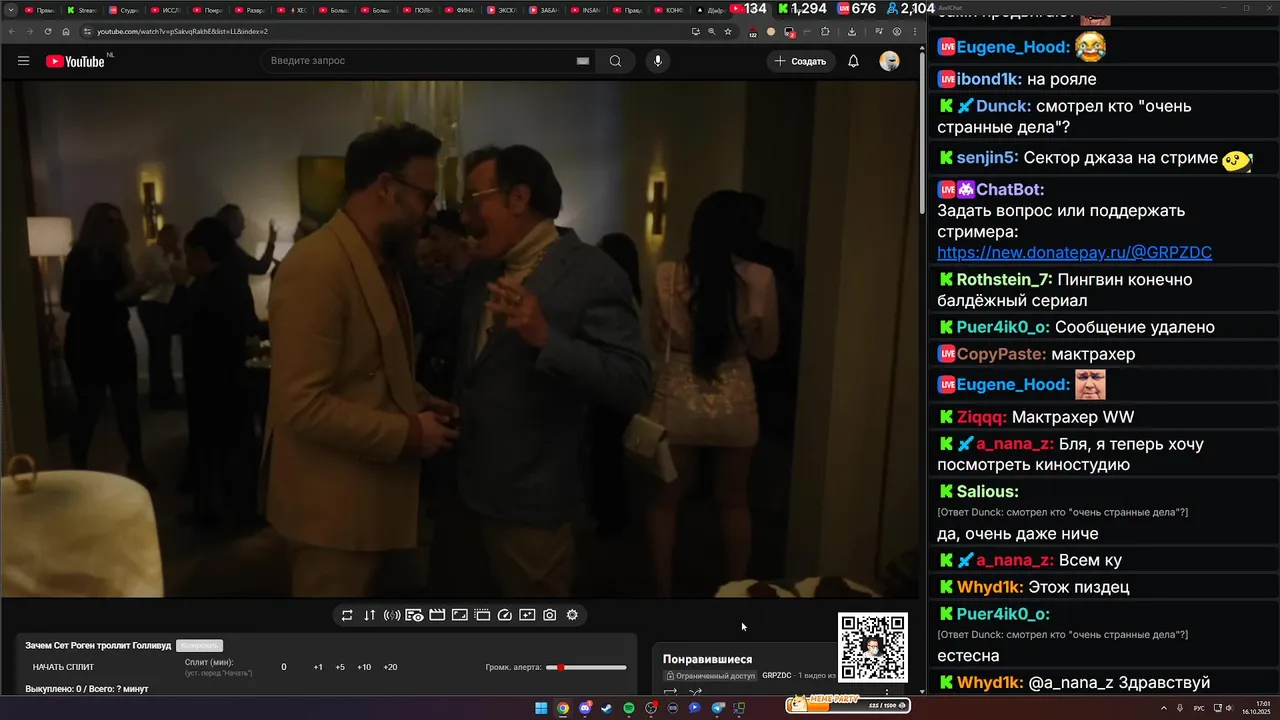Click the up-down arrows icon in the player toolbar

[x=369, y=615]
